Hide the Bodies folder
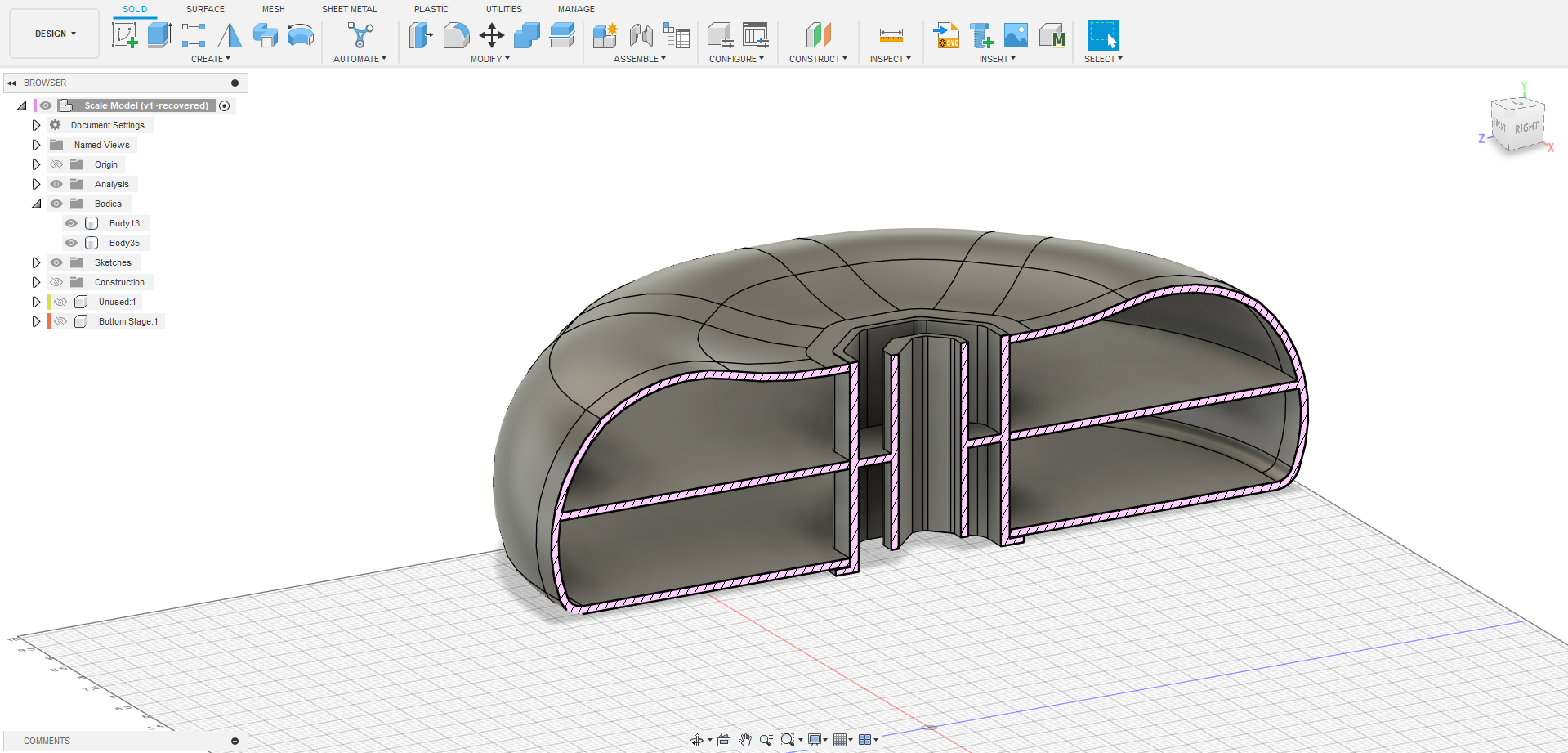This screenshot has height=753, width=1568. pos(56,204)
